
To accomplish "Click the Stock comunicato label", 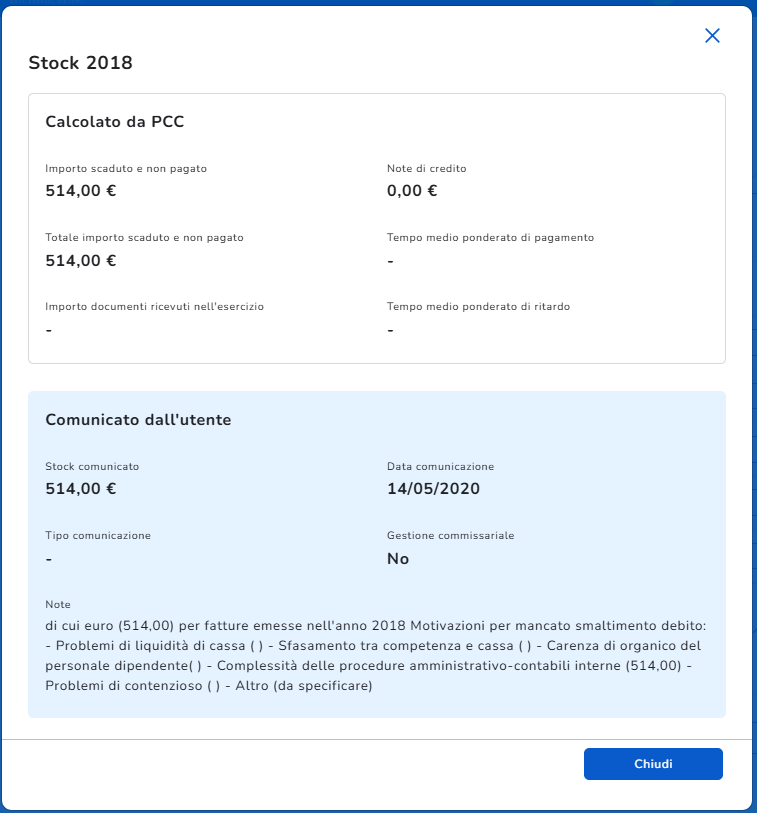I will (92, 466).
